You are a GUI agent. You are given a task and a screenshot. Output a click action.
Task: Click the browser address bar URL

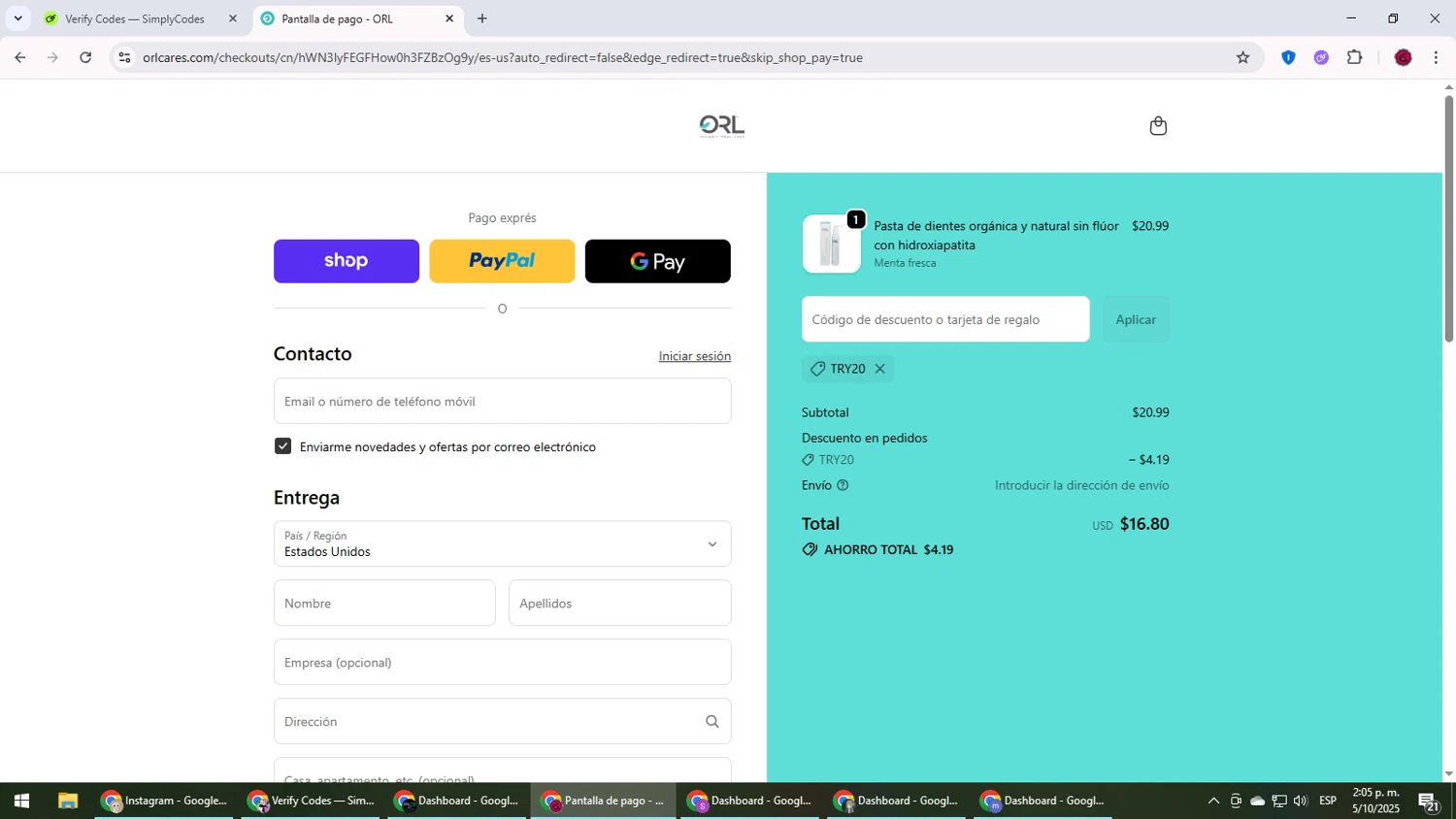tap(503, 57)
